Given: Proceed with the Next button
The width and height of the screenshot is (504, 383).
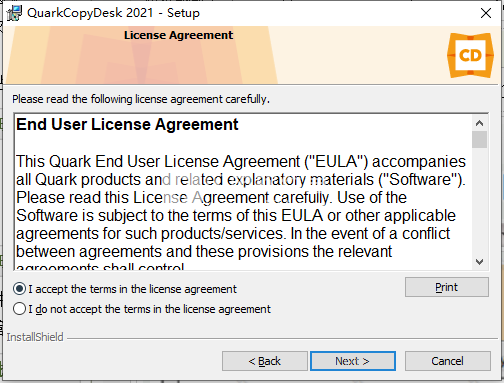Looking at the screenshot, I should pyautogui.click(x=353, y=361).
